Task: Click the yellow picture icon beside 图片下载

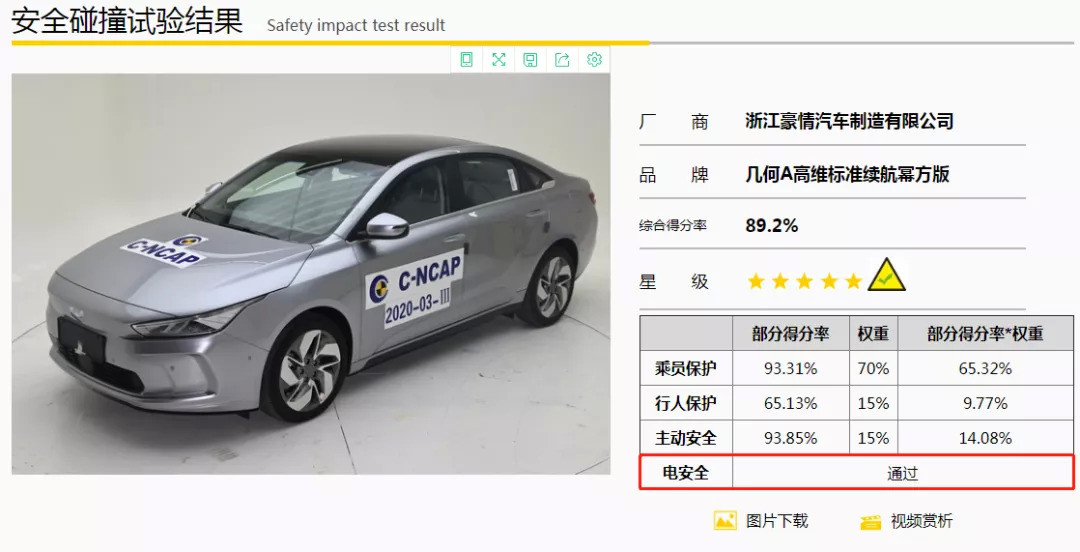Action: [725, 520]
